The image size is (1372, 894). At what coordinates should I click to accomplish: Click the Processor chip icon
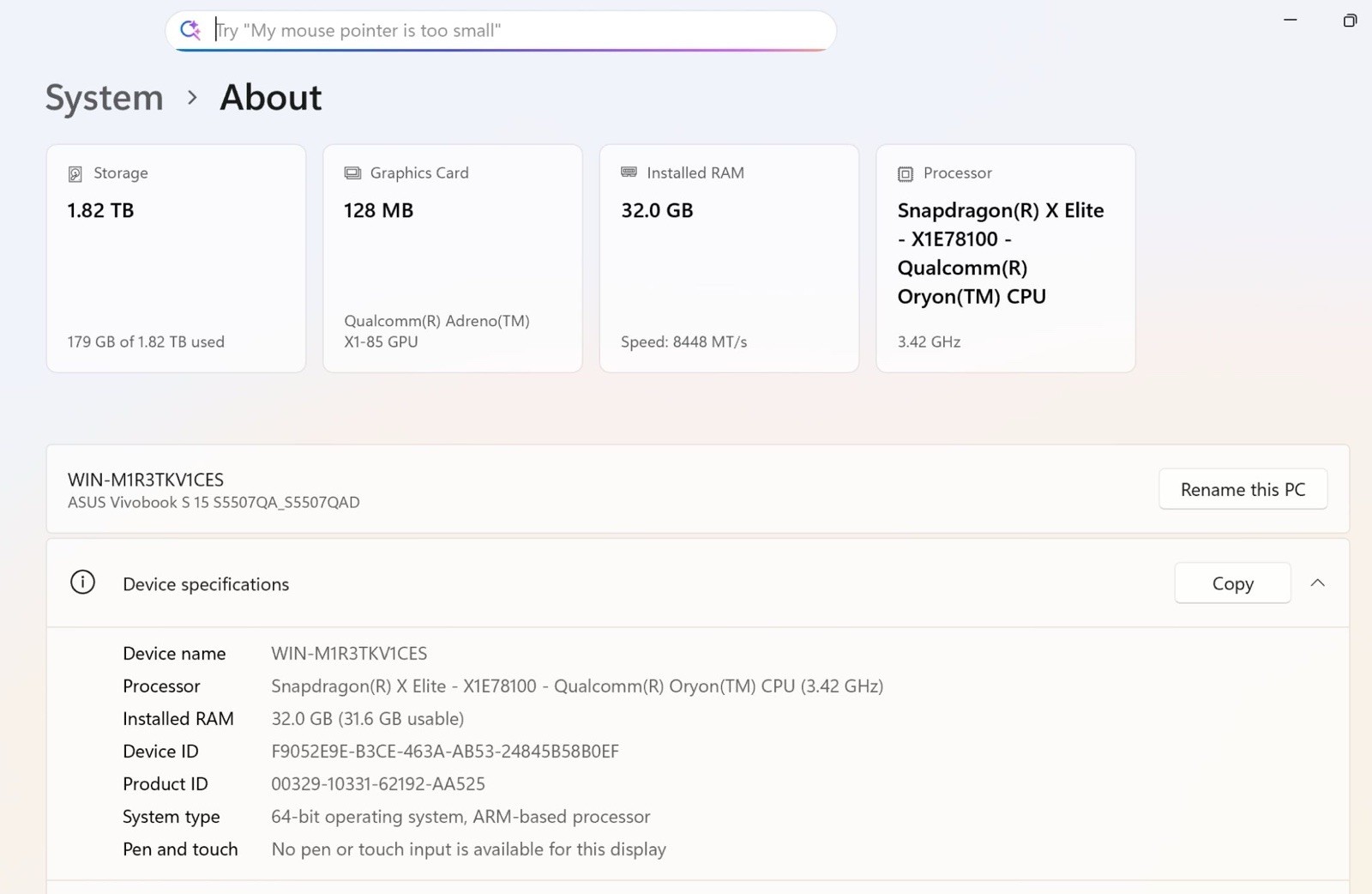click(x=906, y=174)
